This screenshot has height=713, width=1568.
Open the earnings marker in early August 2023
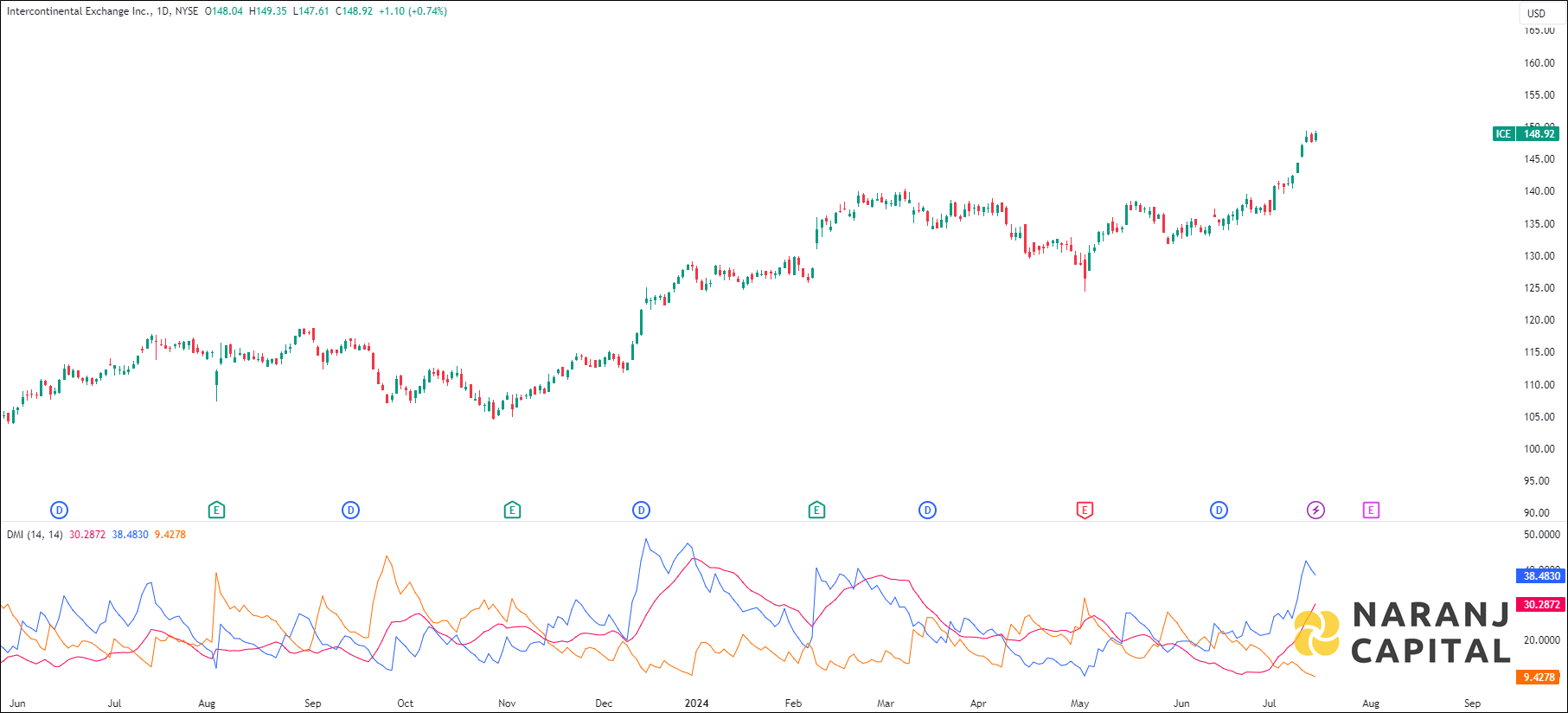click(216, 511)
